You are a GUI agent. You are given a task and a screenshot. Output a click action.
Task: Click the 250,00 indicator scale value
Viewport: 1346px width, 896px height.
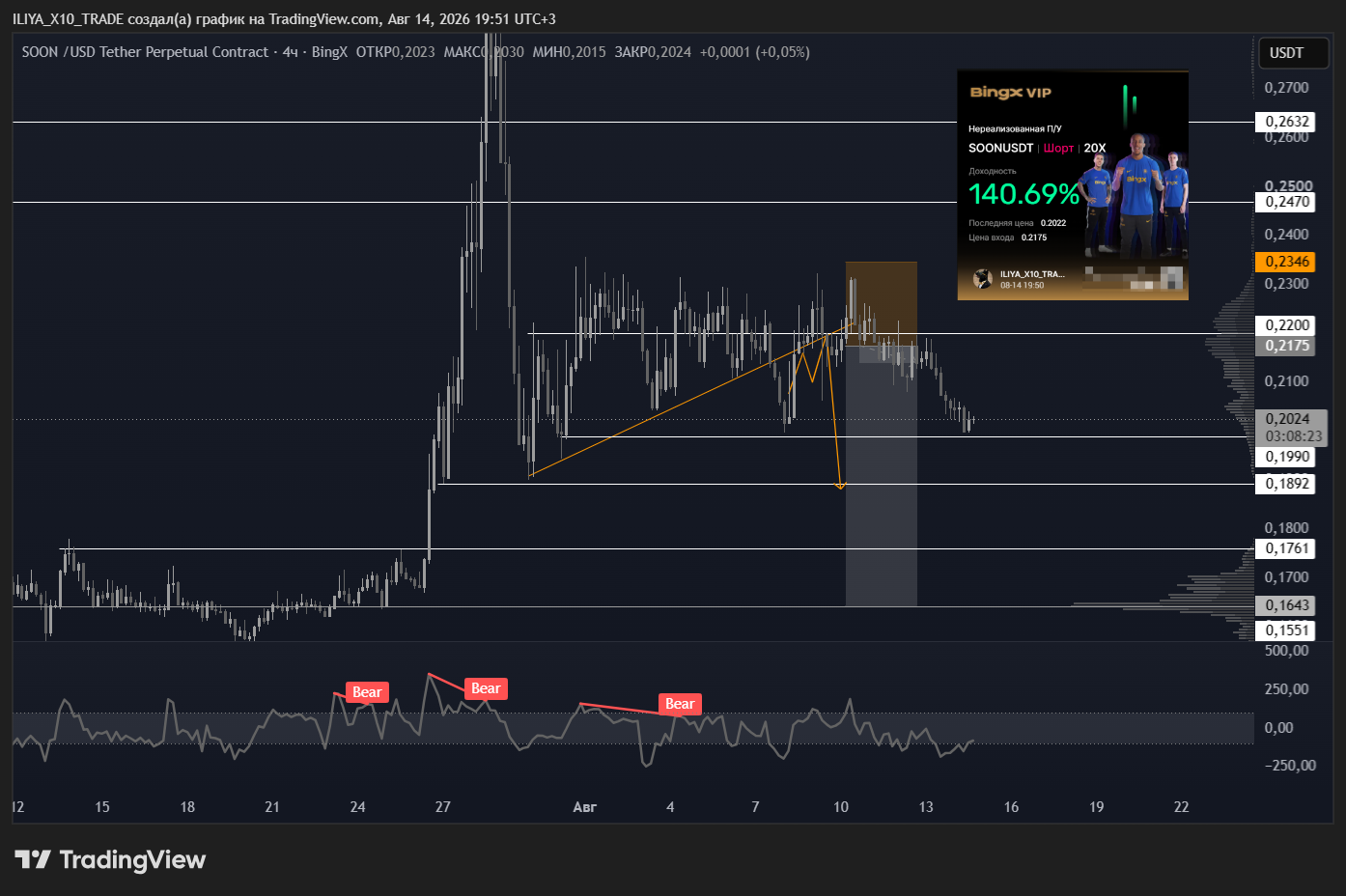click(1287, 689)
